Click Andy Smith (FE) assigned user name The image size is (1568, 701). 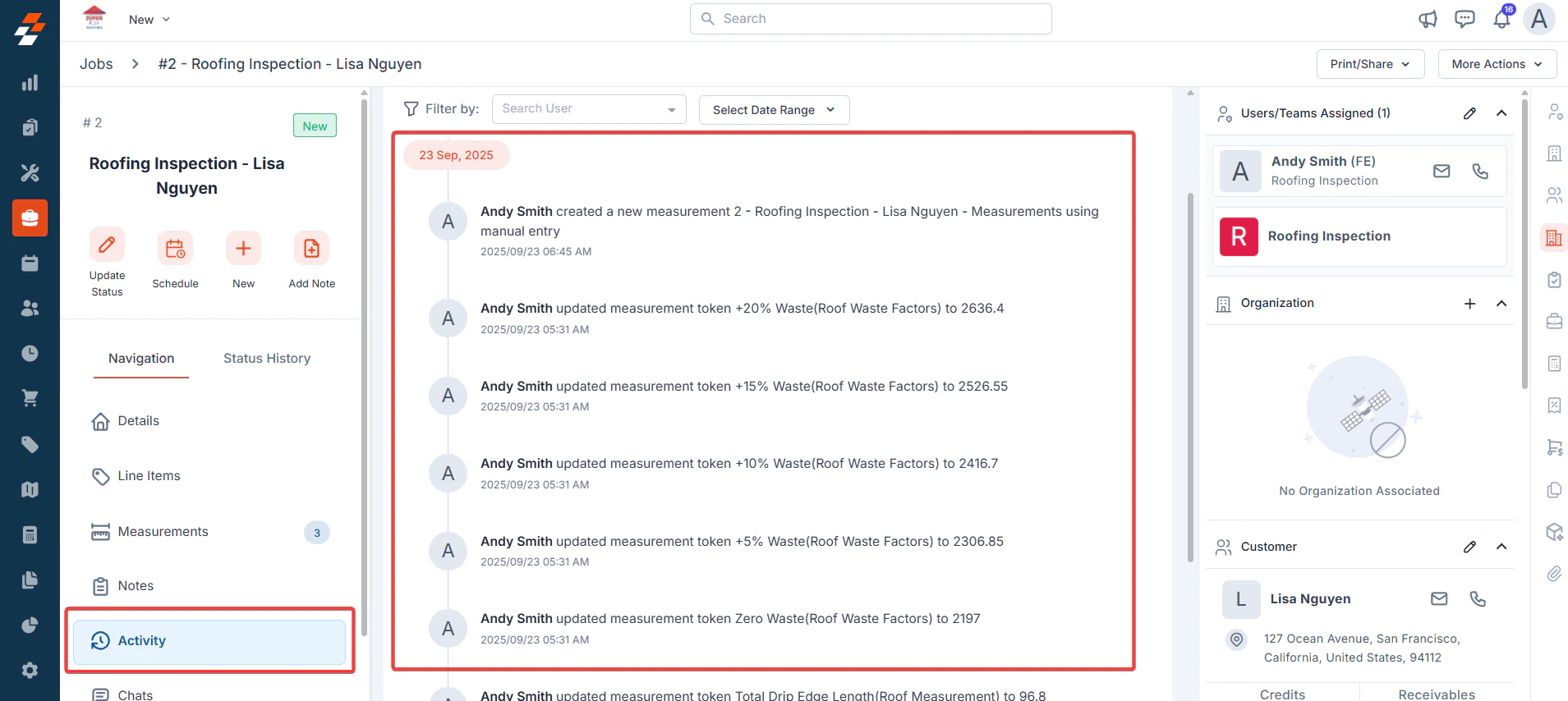tap(1323, 162)
